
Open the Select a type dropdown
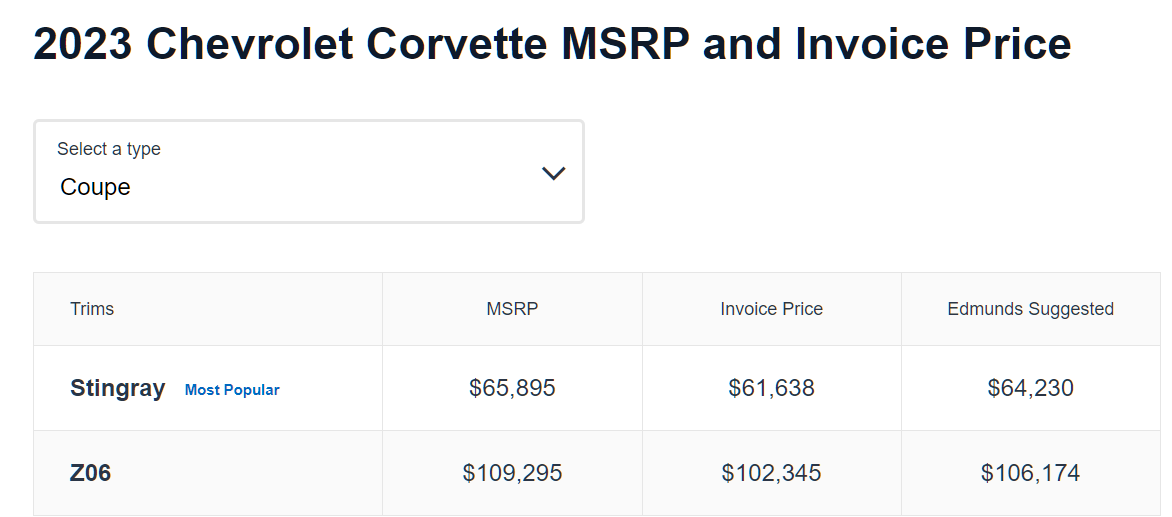click(x=309, y=171)
